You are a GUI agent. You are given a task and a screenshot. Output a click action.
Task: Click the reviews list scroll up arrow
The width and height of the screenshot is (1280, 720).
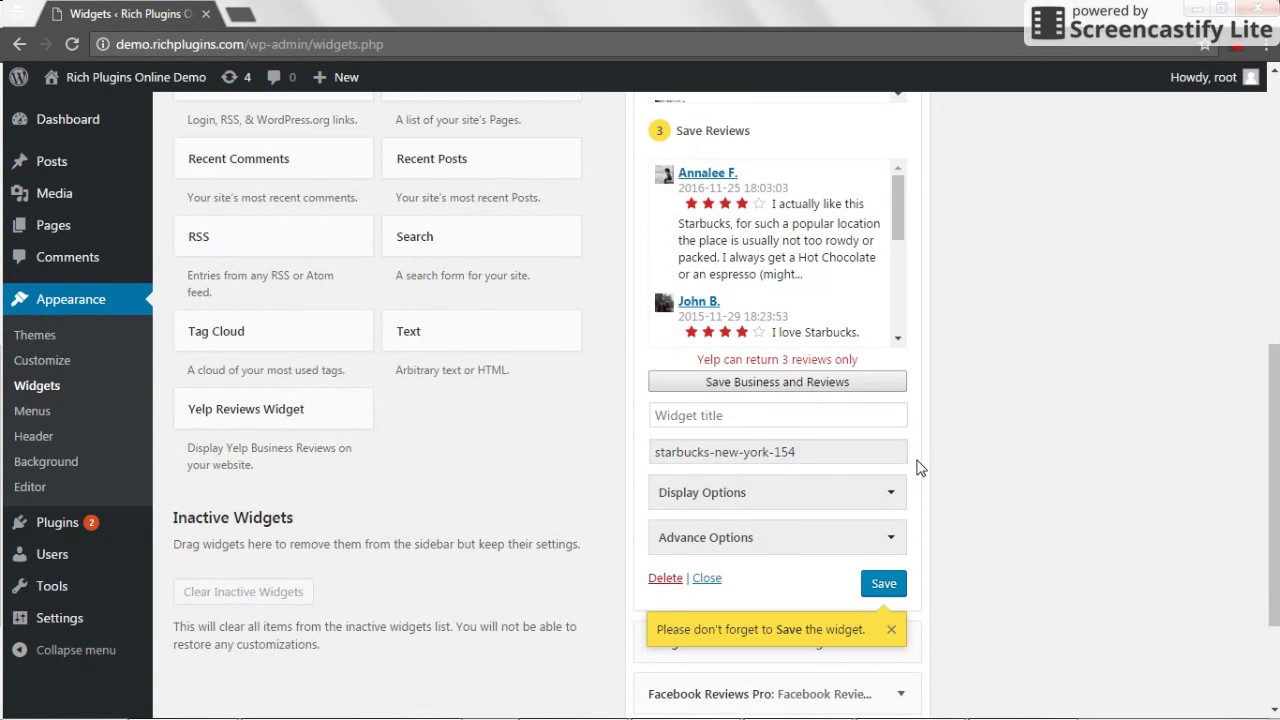click(x=898, y=168)
